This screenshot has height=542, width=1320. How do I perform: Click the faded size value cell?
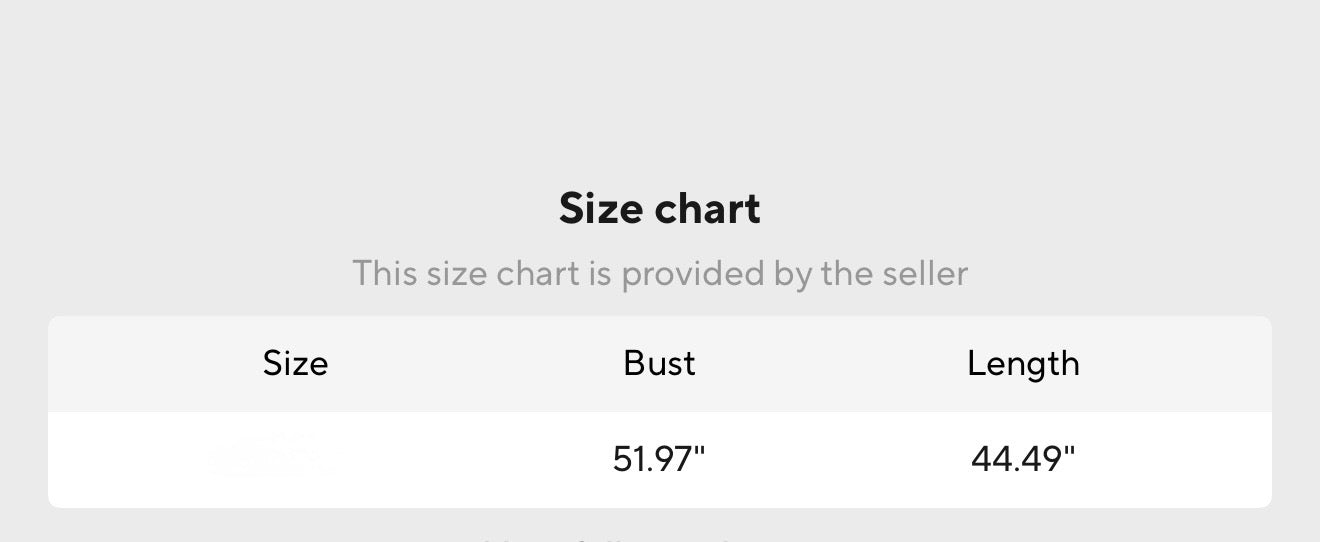point(268,455)
